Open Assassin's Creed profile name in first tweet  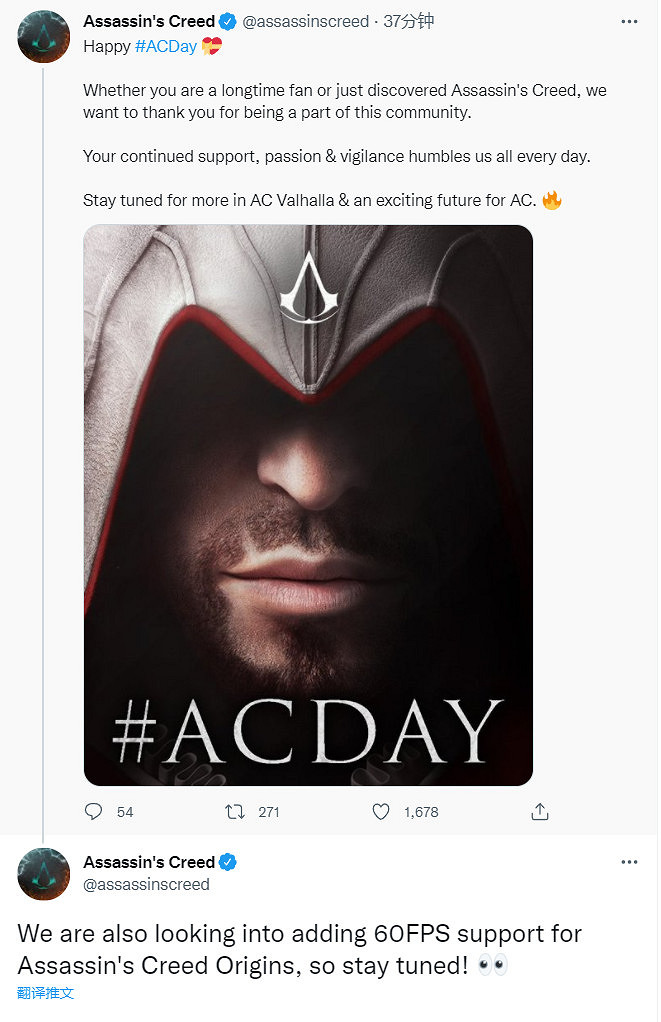click(x=149, y=21)
